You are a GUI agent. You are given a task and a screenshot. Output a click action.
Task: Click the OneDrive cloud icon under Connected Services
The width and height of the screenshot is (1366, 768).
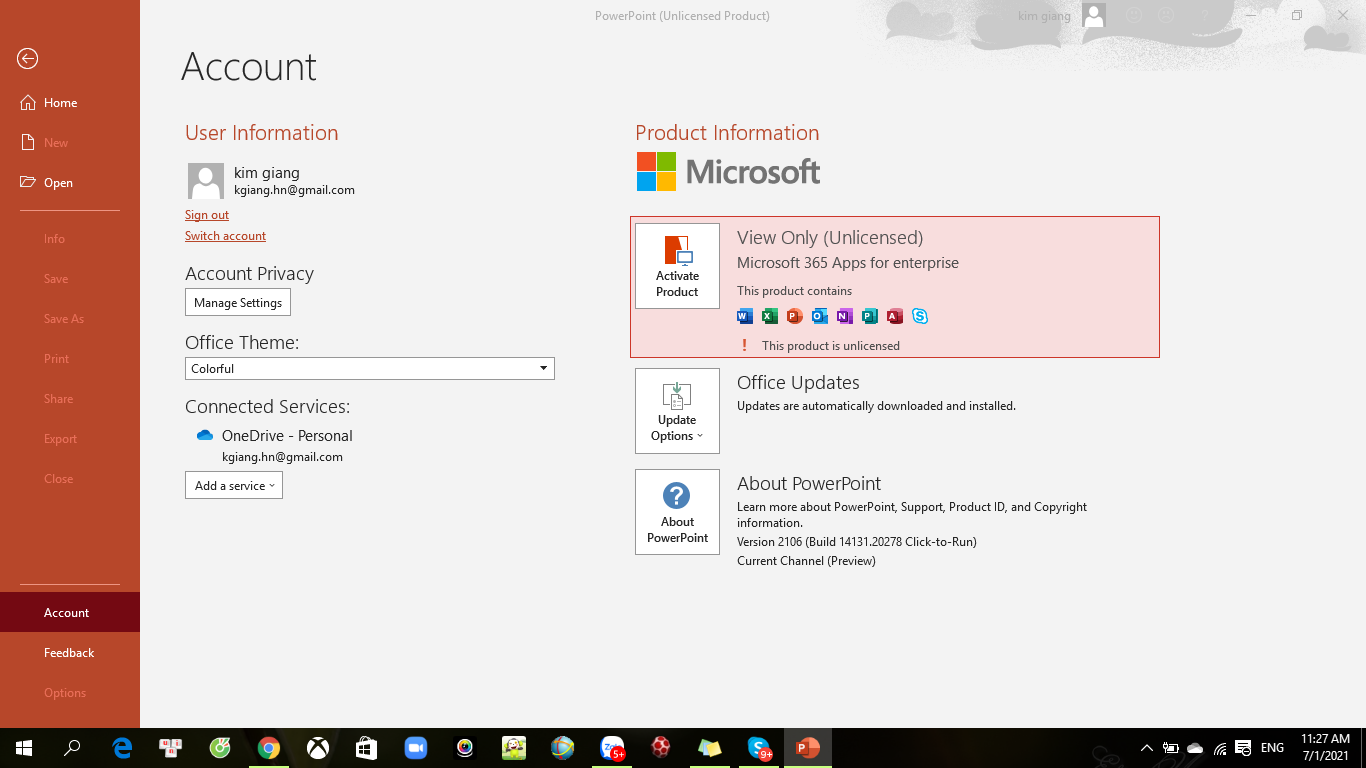[205, 435]
